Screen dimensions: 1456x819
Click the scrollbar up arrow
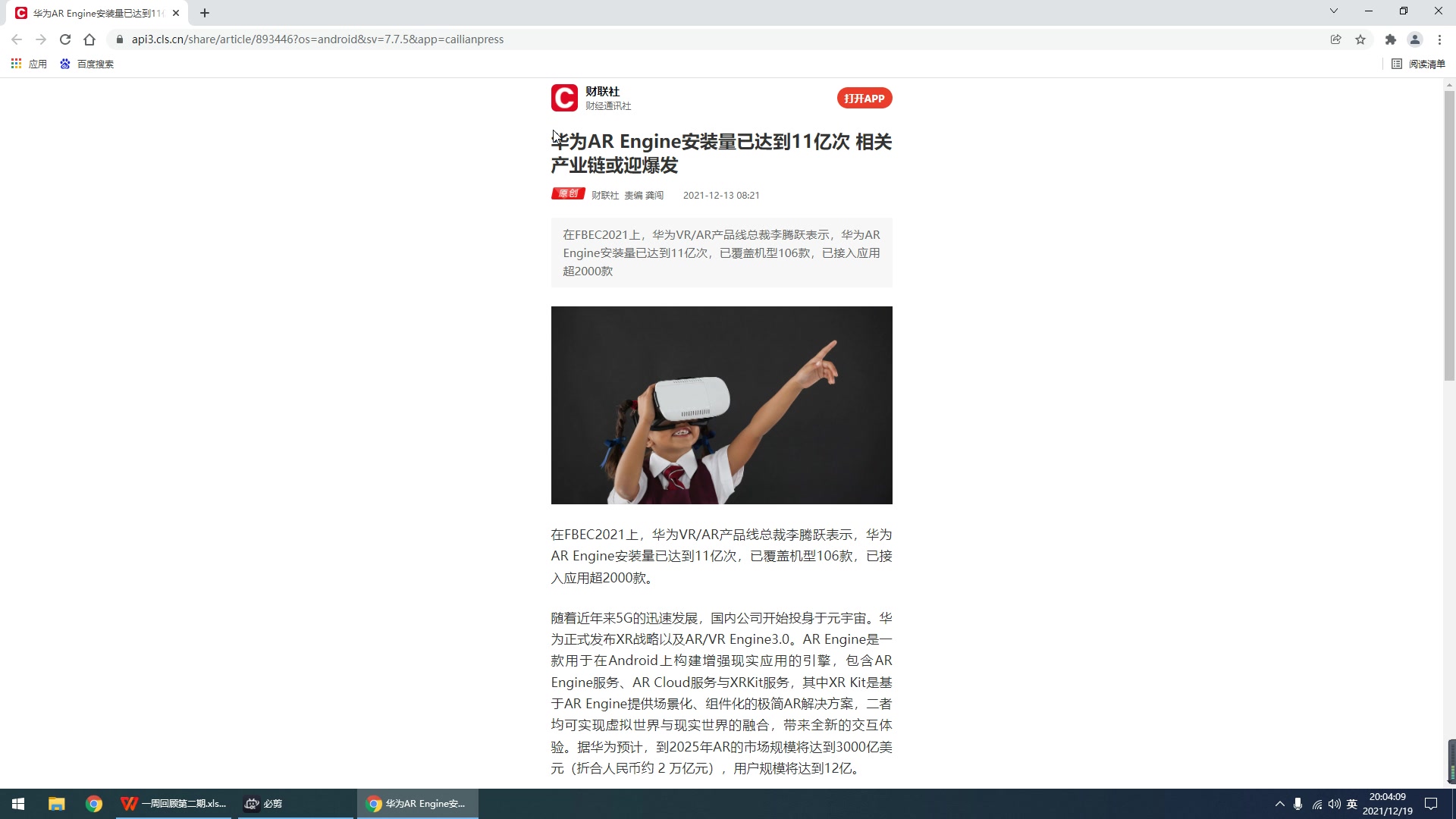(1449, 84)
